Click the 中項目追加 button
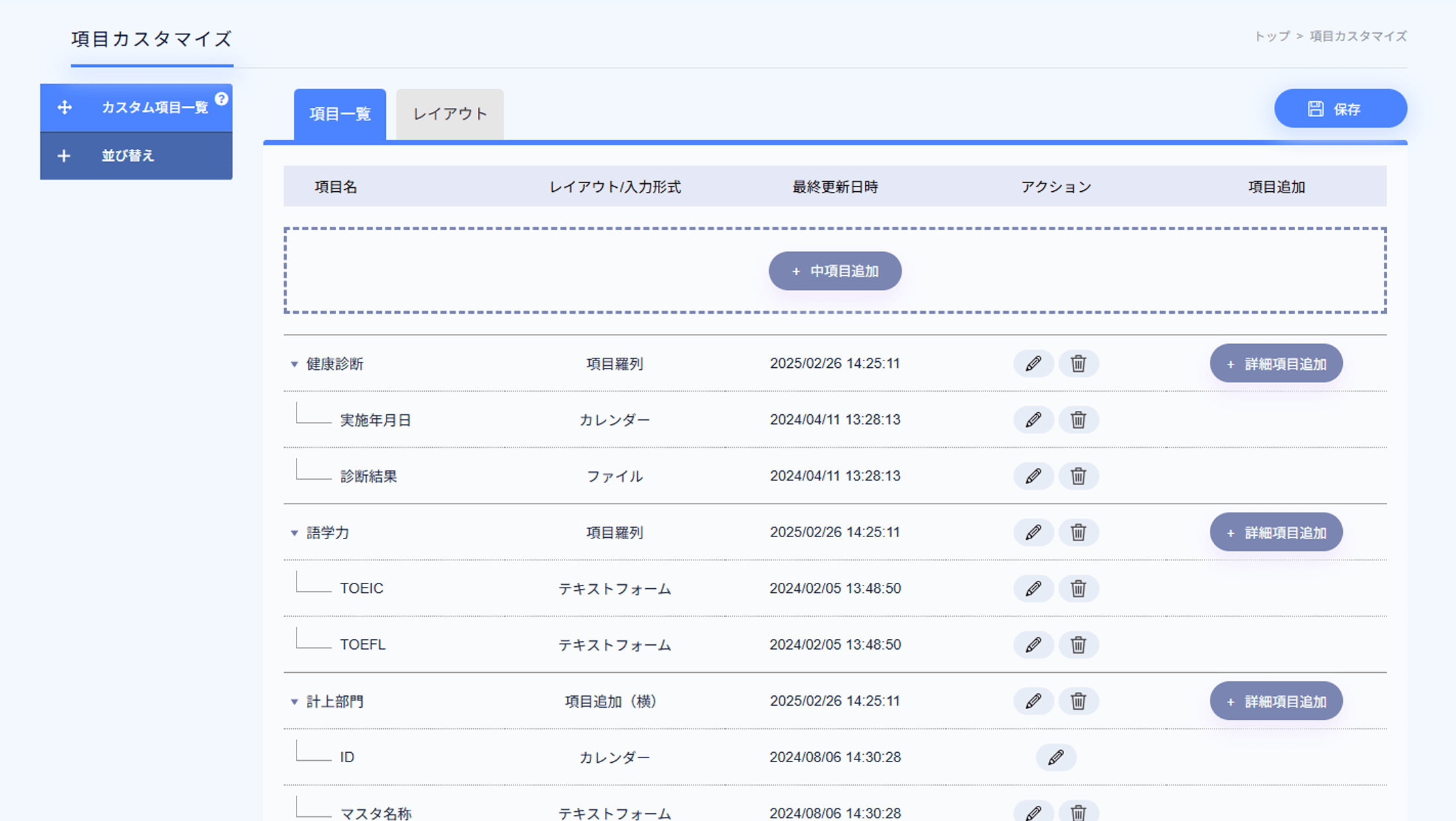The width and height of the screenshot is (1456, 821). [x=835, y=271]
